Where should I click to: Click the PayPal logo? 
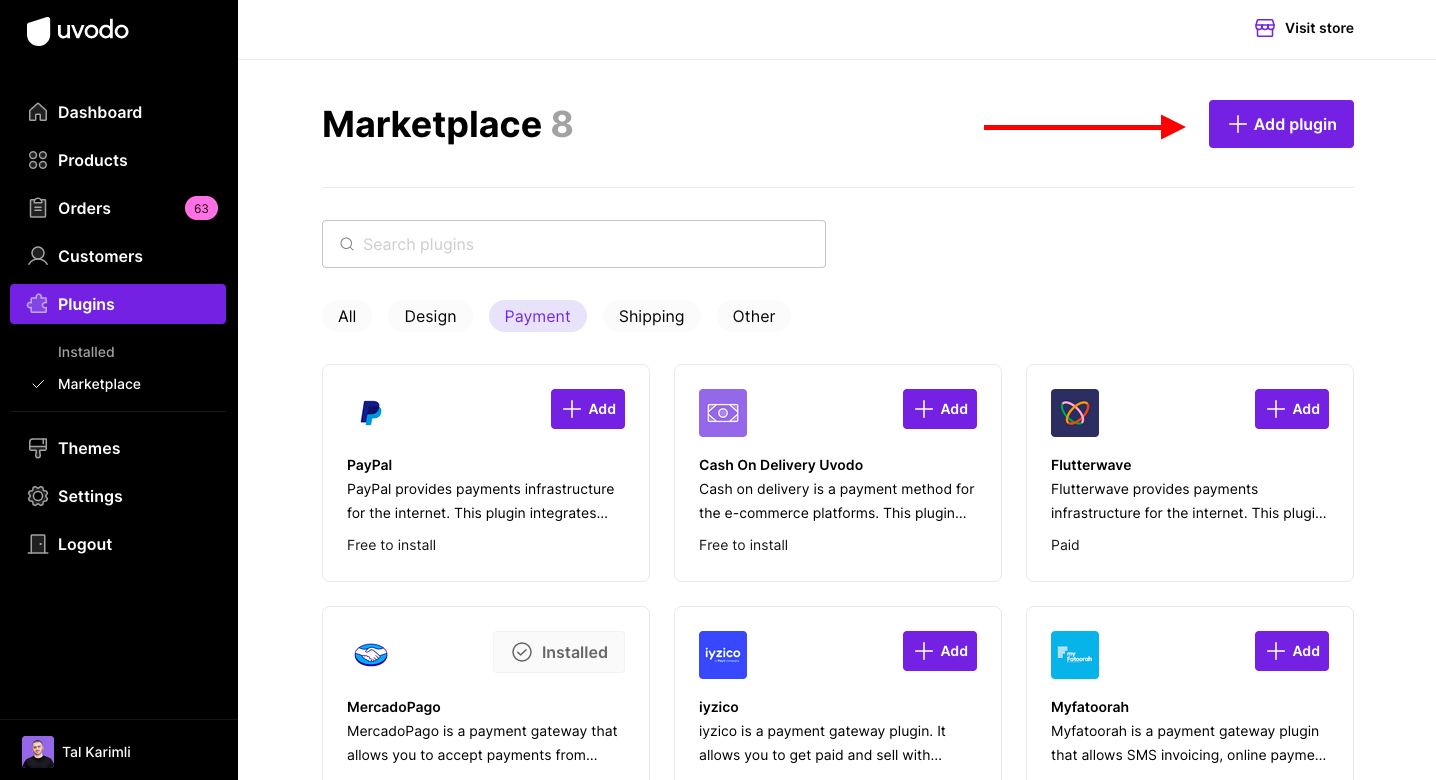coord(371,413)
